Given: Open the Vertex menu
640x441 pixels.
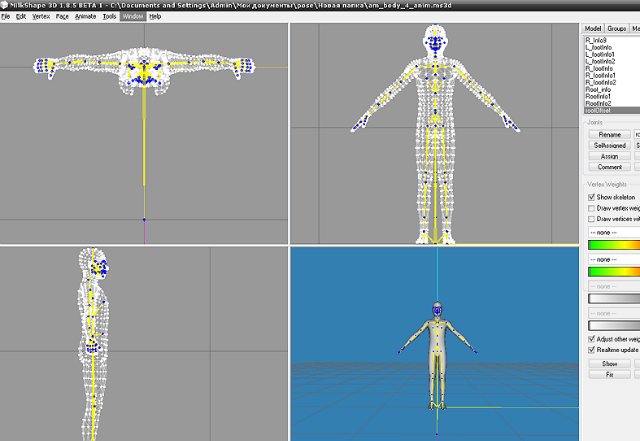Looking at the screenshot, I should tap(40, 17).
